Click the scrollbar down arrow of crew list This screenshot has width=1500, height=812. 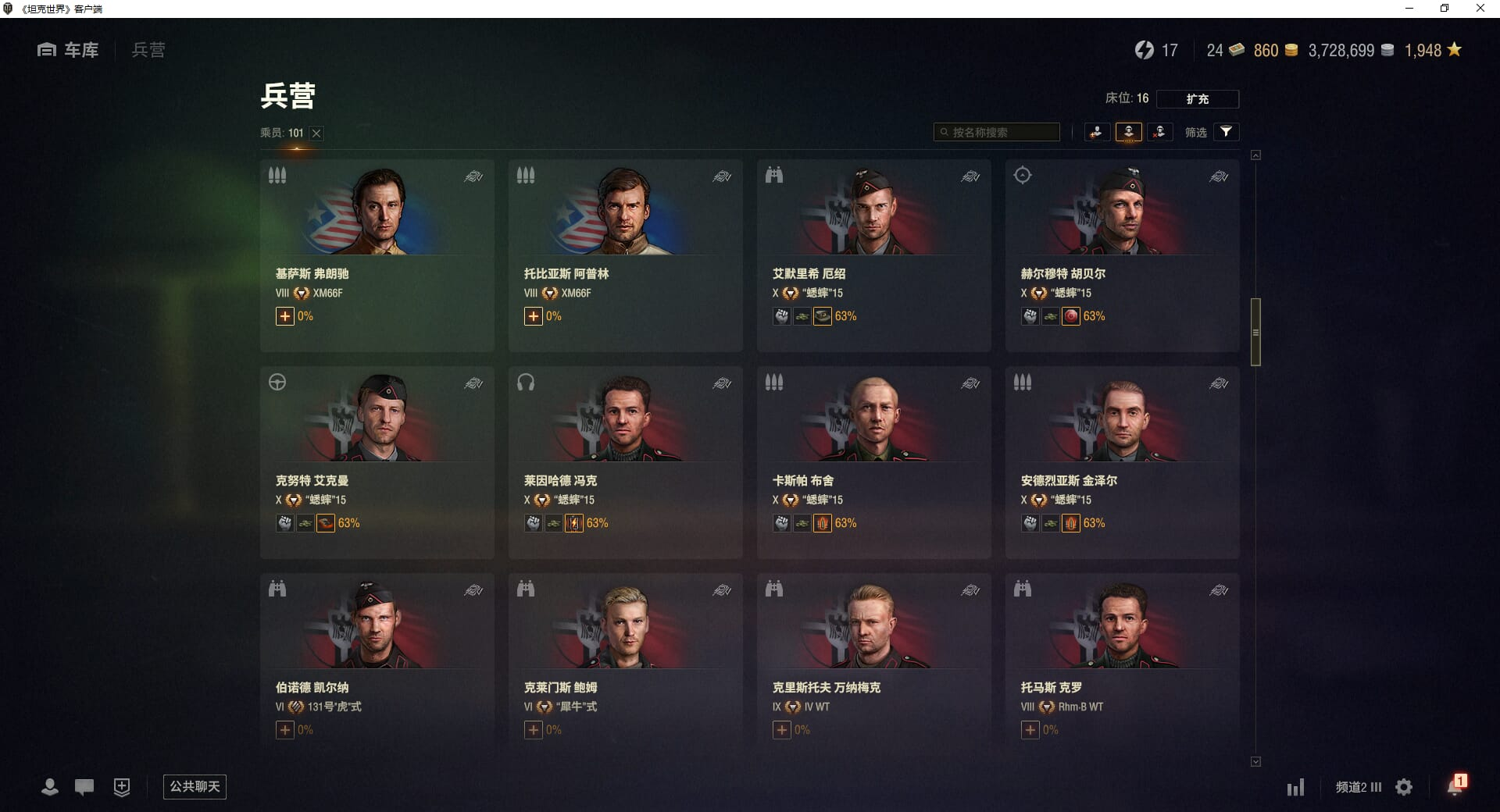(x=1255, y=761)
